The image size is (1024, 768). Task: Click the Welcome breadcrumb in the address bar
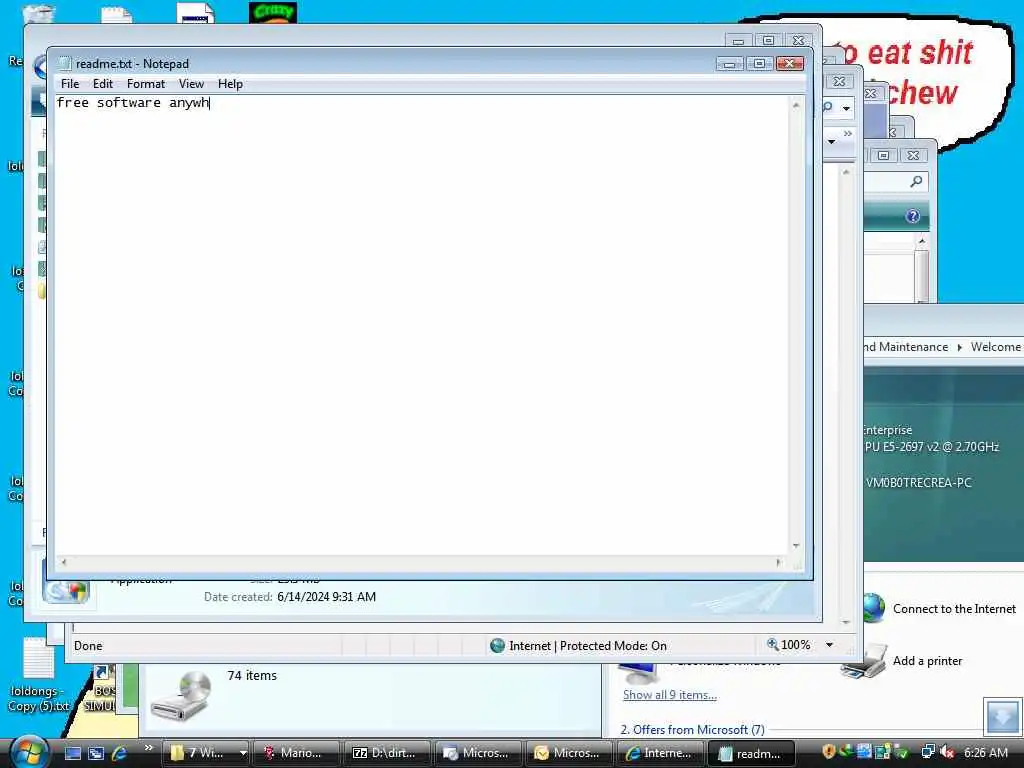pos(995,347)
